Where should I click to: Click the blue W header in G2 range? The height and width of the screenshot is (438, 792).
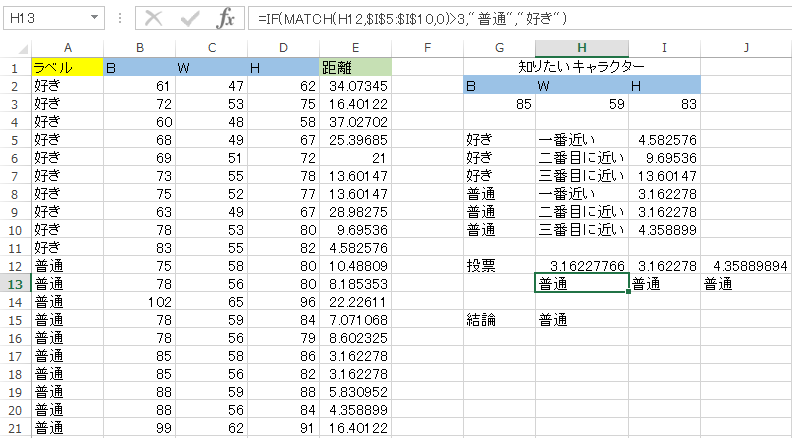click(582, 85)
